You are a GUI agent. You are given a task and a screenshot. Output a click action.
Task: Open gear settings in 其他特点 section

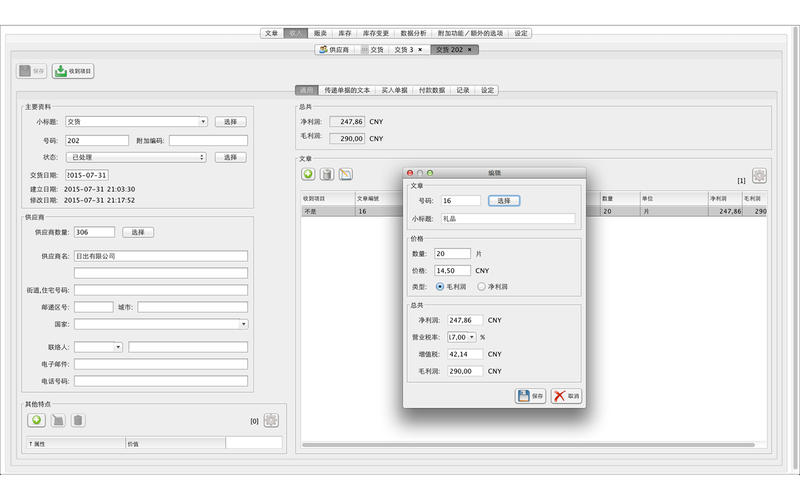tap(271, 421)
